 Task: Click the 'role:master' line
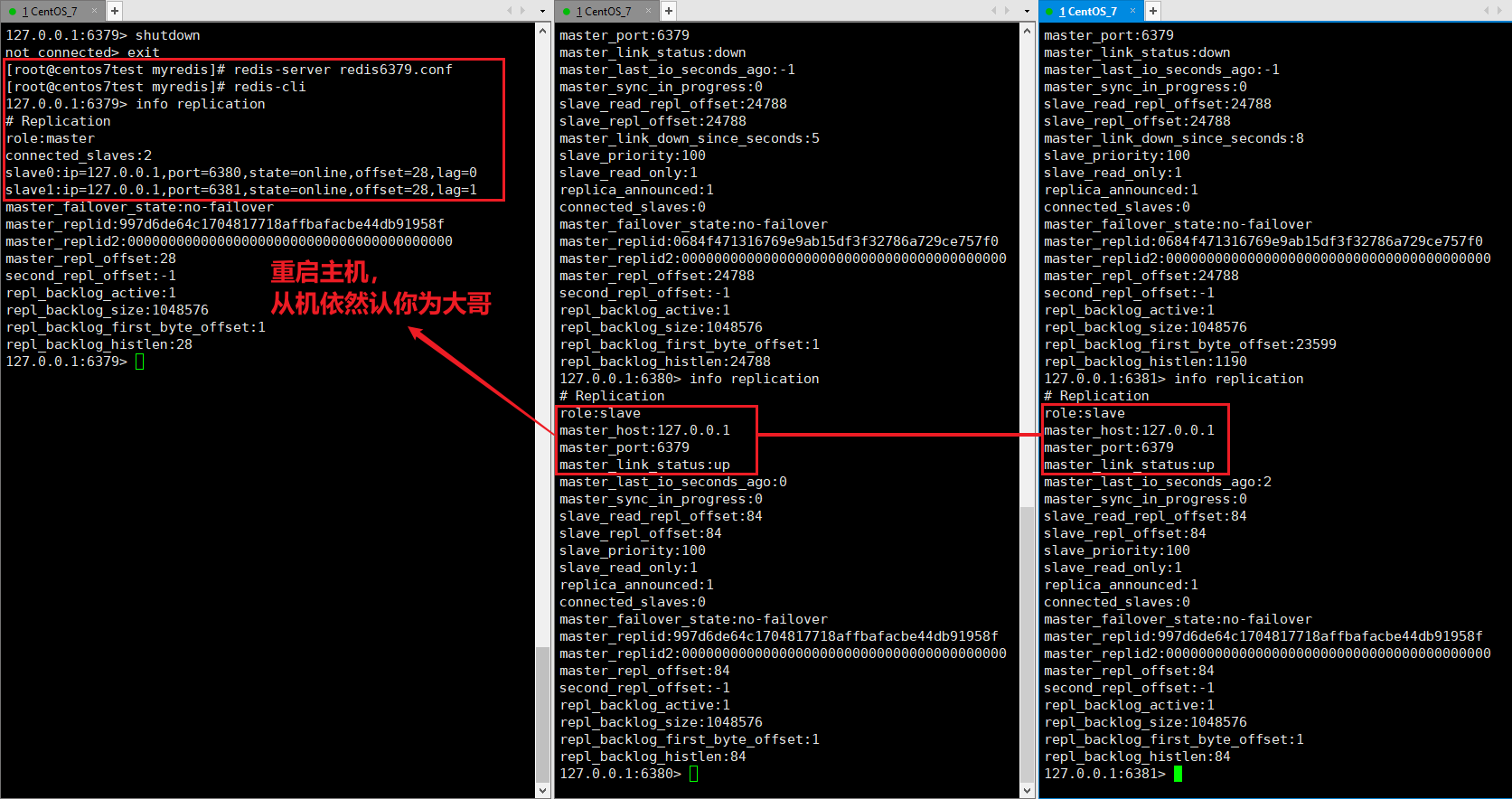click(50, 138)
